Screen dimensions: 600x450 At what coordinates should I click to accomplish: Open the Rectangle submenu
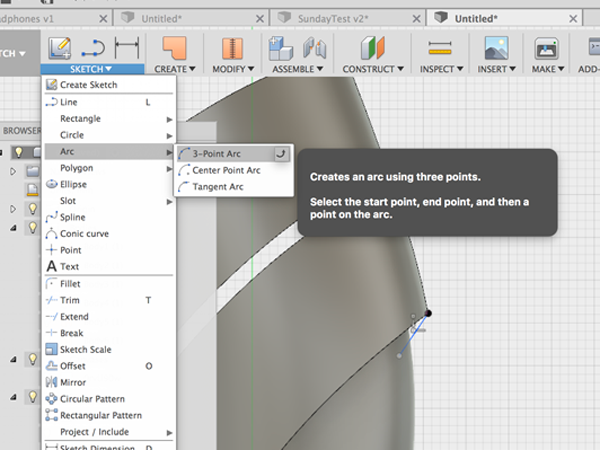(109, 119)
